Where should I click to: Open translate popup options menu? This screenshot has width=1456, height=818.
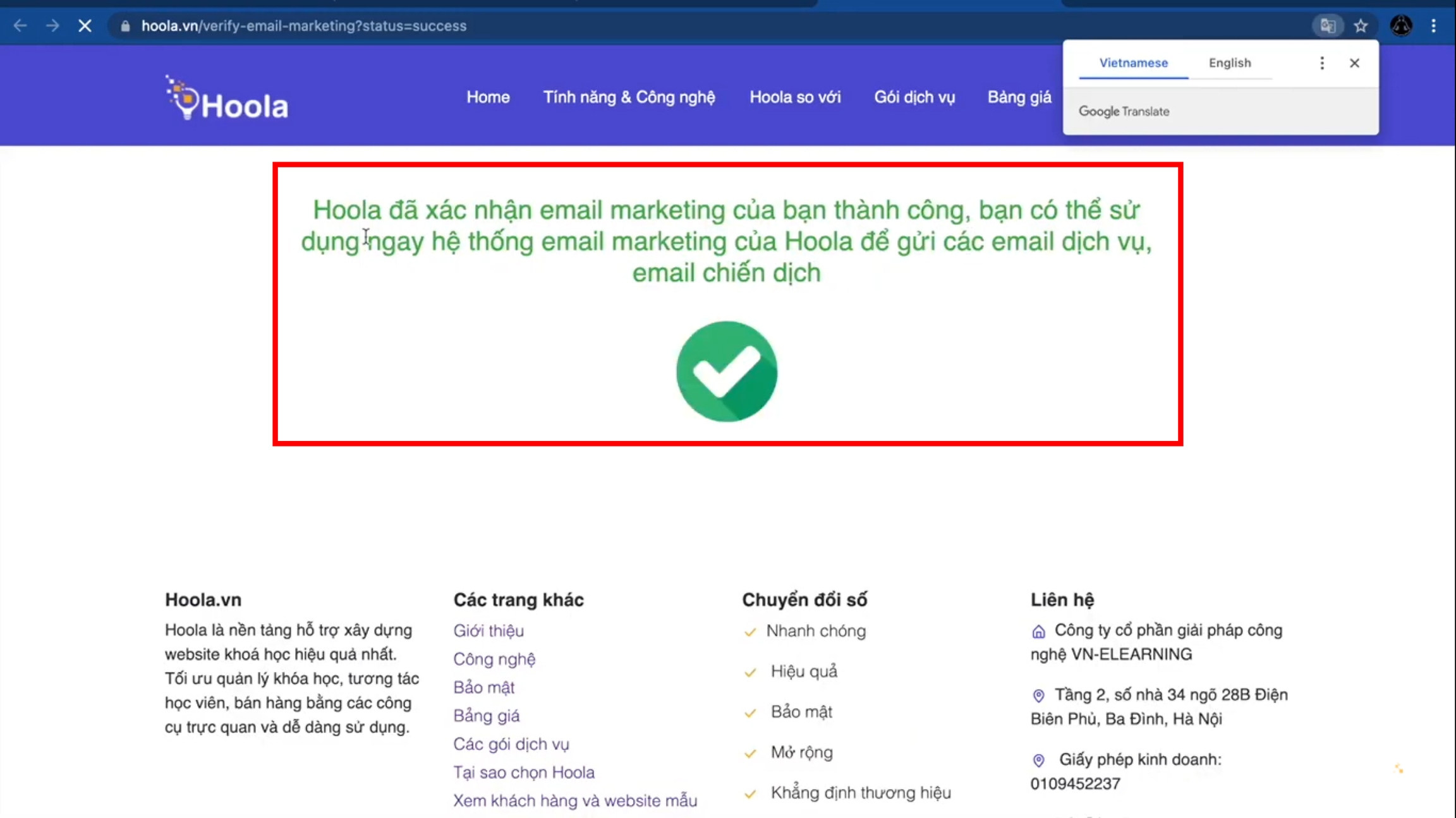click(x=1321, y=63)
